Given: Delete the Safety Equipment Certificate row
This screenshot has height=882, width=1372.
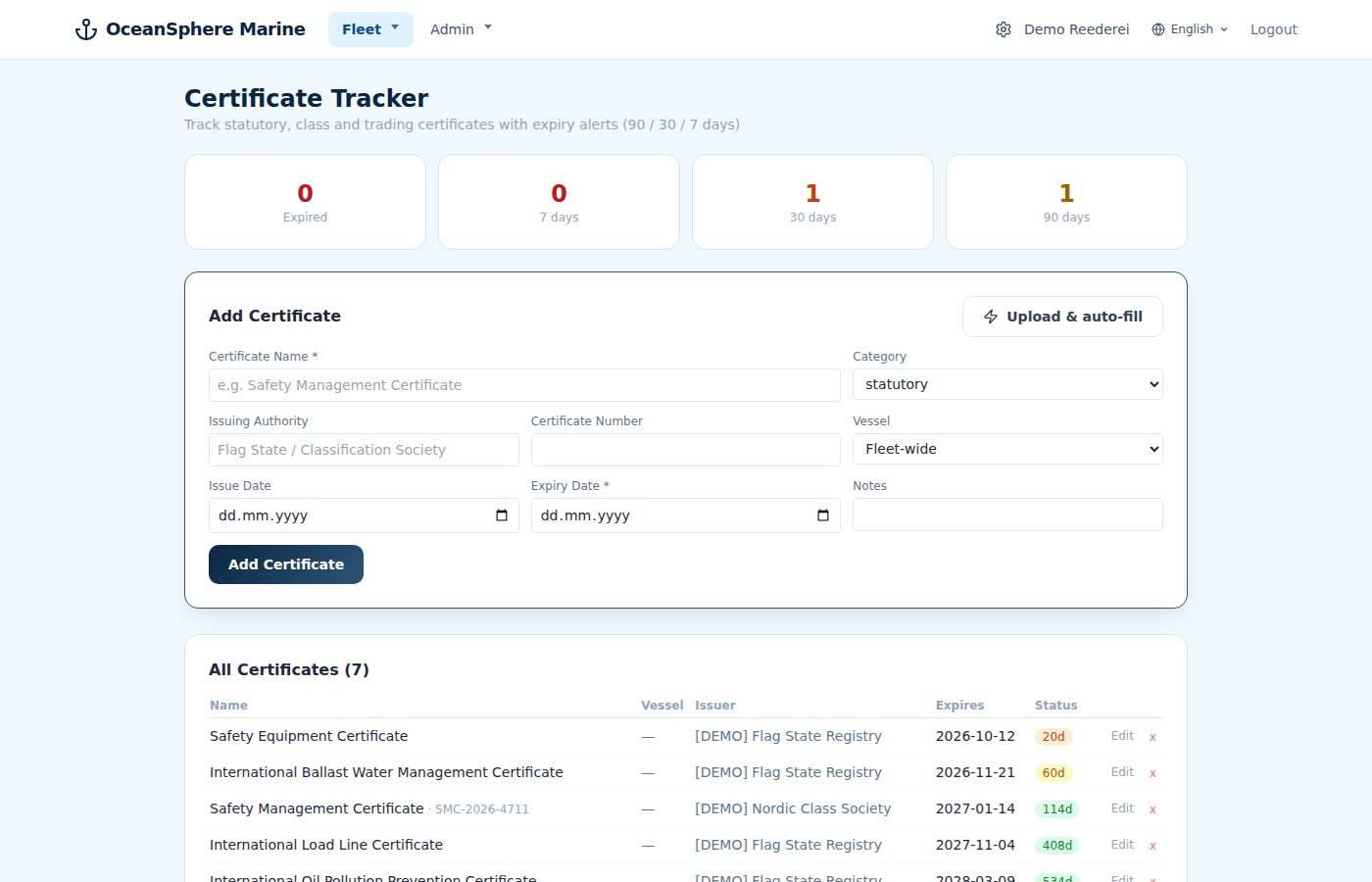Looking at the screenshot, I should pyautogui.click(x=1152, y=737).
